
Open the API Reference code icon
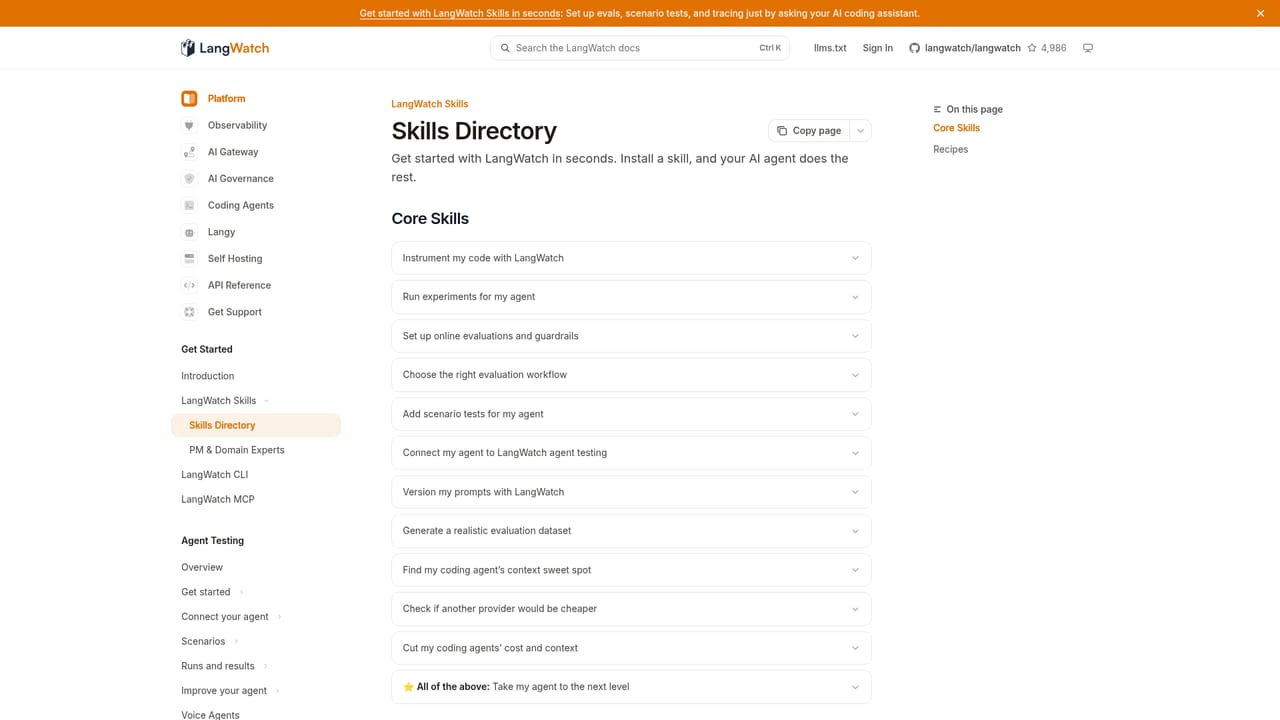point(189,285)
